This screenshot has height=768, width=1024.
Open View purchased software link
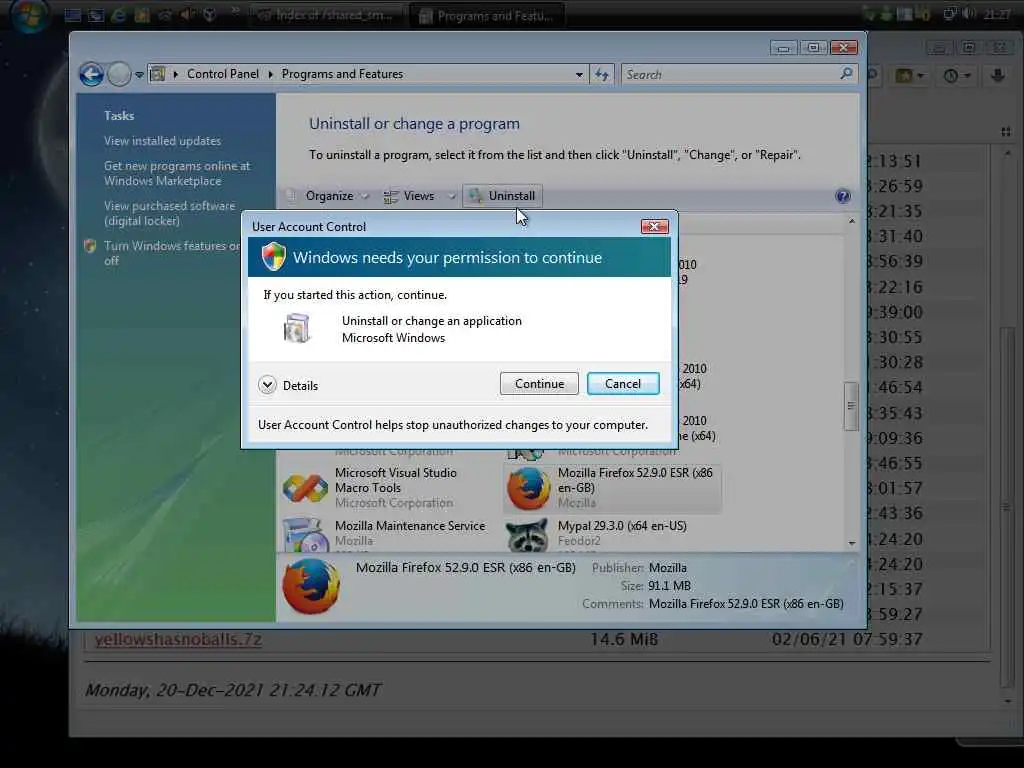click(169, 214)
